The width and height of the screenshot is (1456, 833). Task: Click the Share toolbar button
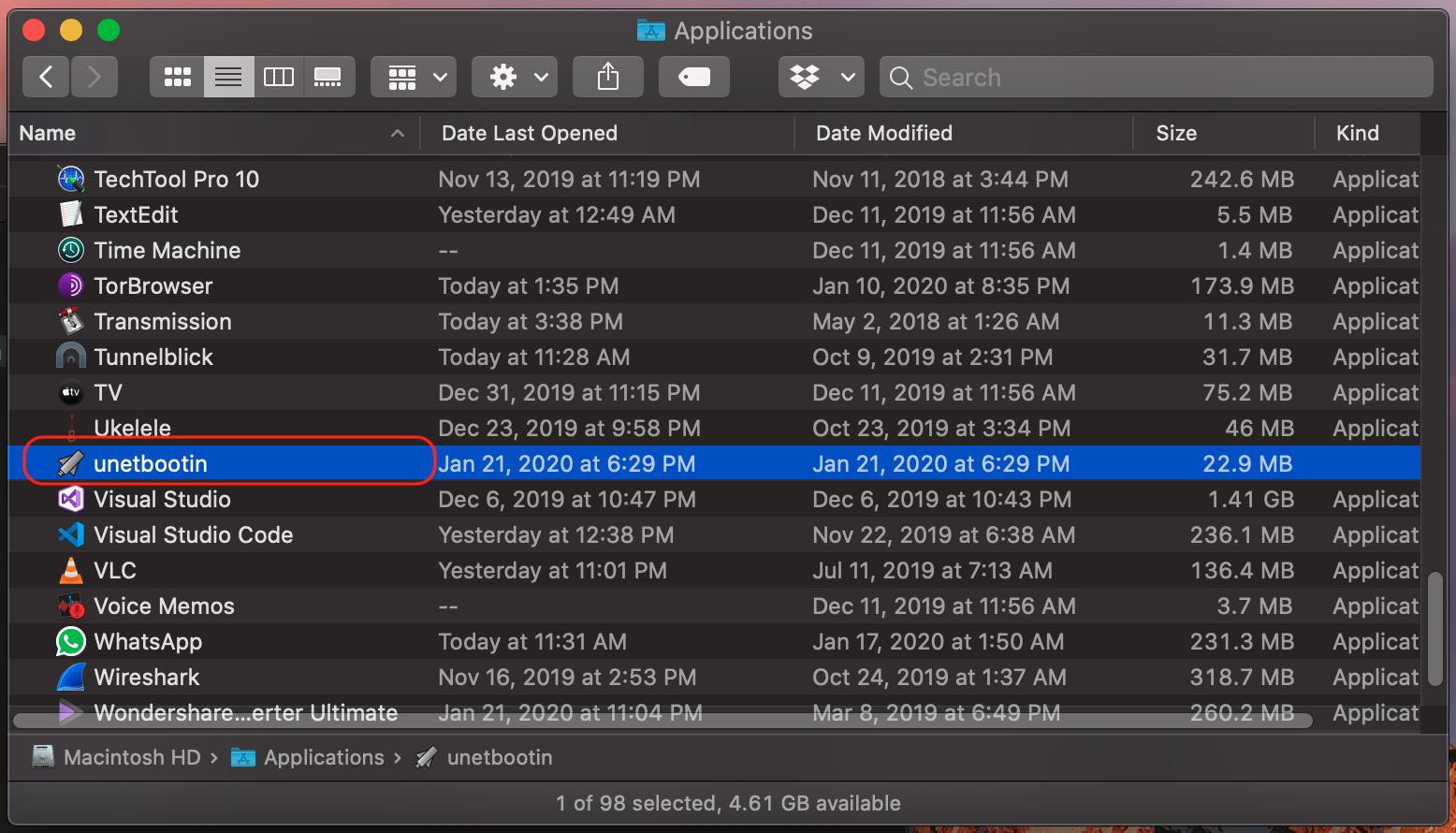pyautogui.click(x=608, y=77)
